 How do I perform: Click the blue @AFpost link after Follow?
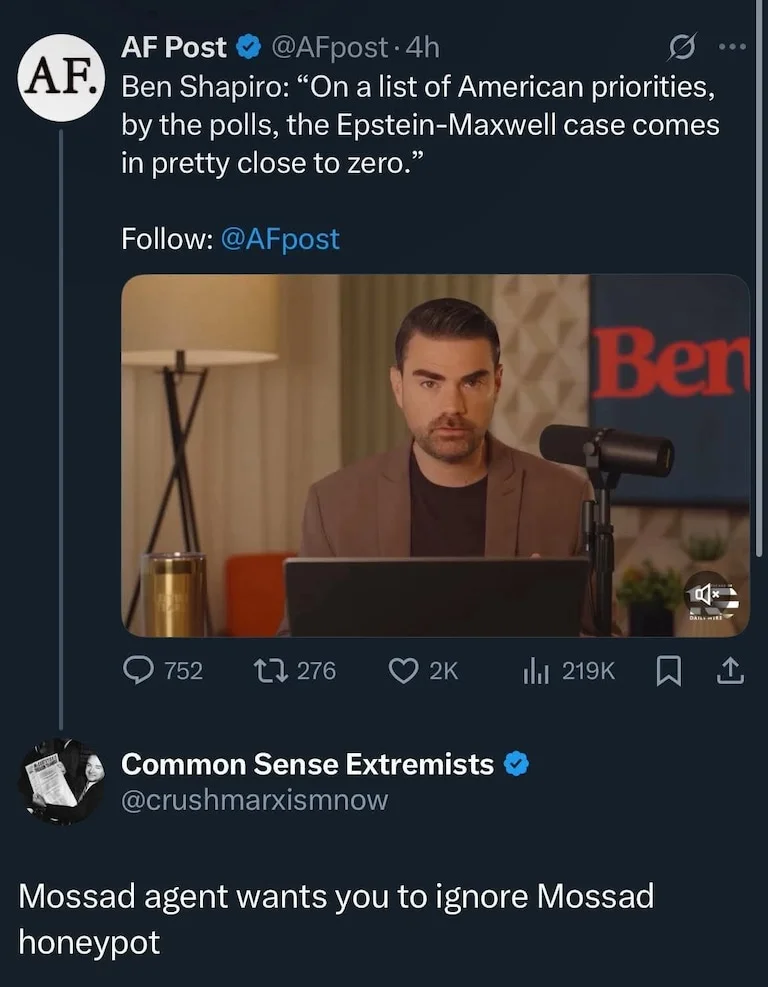[279, 239]
